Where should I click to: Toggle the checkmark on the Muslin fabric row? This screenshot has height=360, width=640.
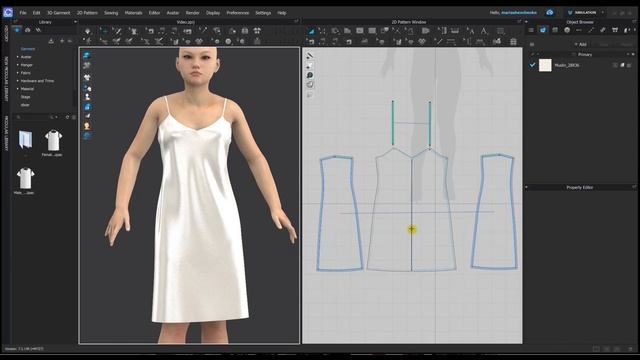click(x=532, y=65)
